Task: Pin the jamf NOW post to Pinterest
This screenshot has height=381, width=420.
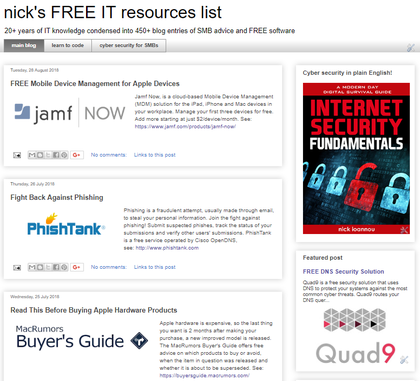Action: 64,155
